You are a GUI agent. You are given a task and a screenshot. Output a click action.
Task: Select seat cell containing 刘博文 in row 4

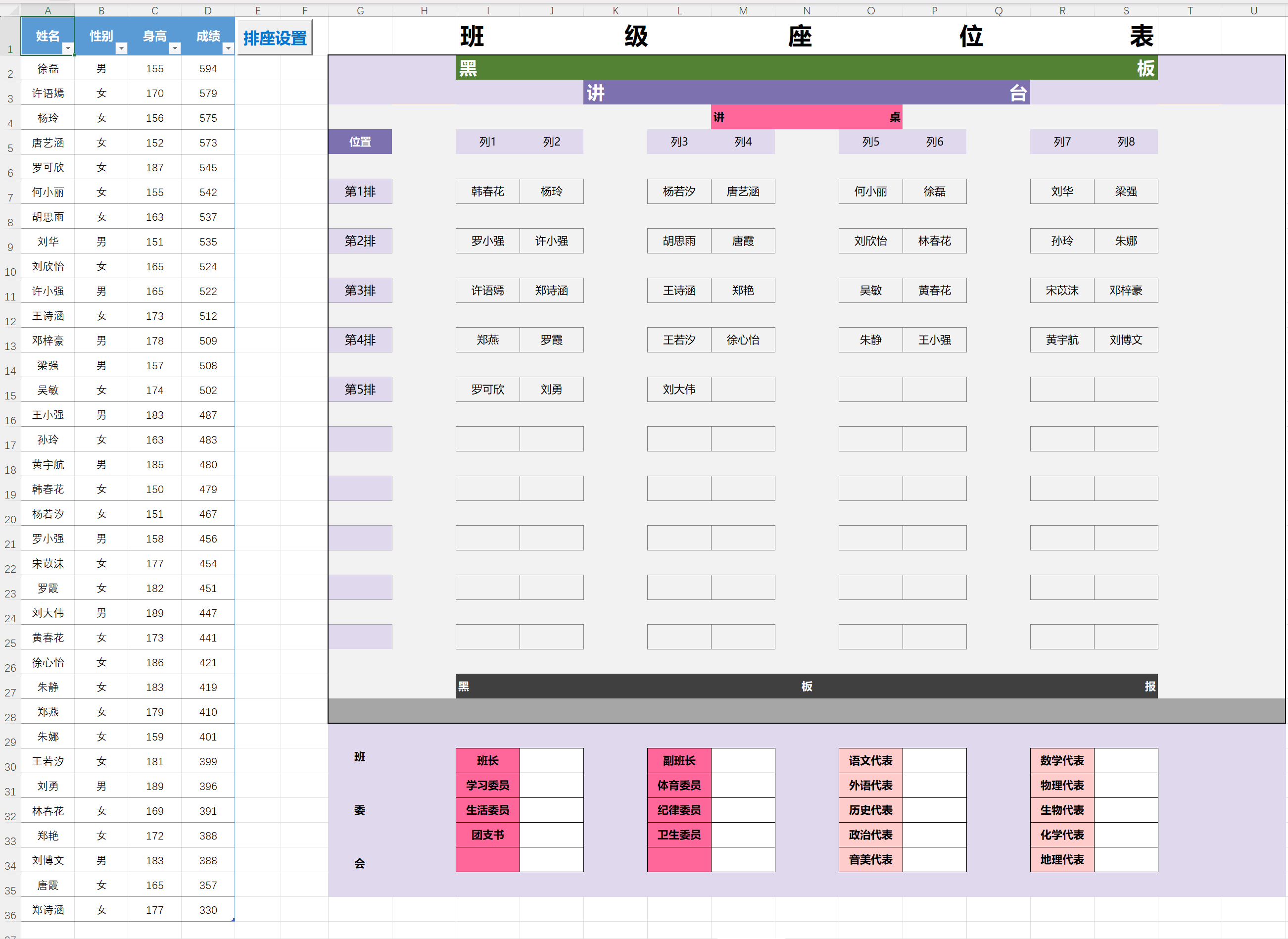[x=1126, y=340]
